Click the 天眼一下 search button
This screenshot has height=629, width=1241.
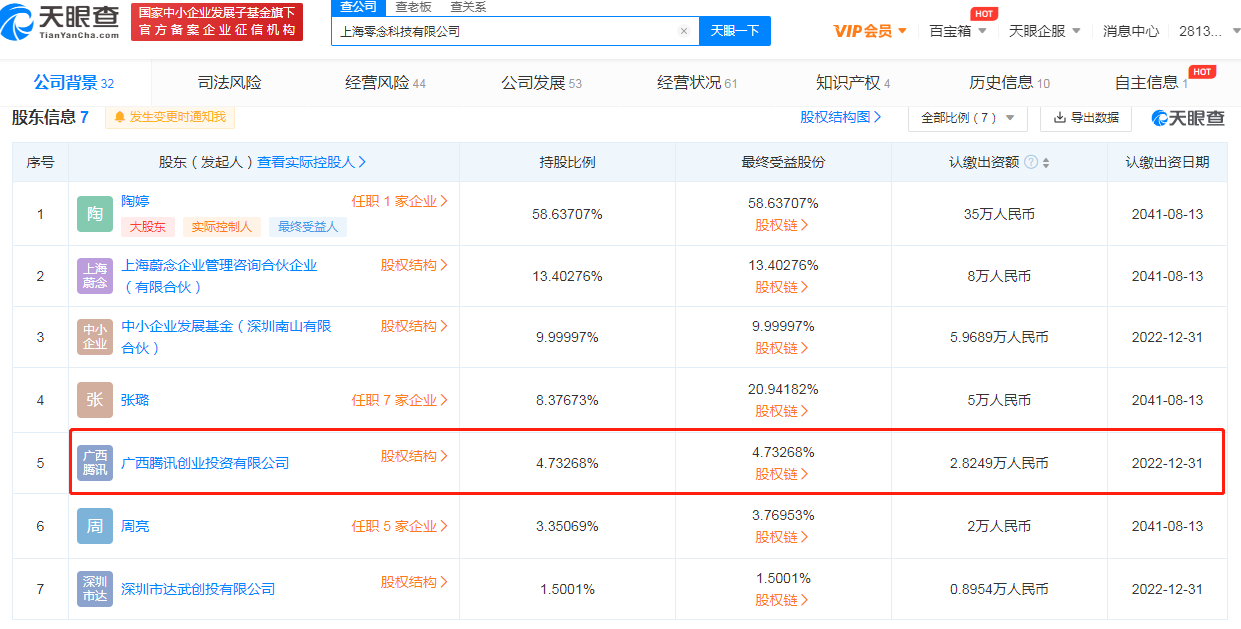click(734, 31)
